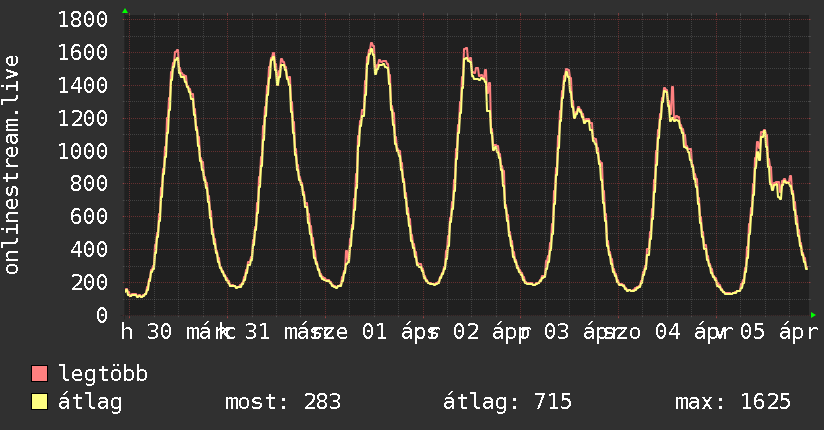Click the green arrow atop the y-axis
824x430 pixels.
tap(124, 10)
